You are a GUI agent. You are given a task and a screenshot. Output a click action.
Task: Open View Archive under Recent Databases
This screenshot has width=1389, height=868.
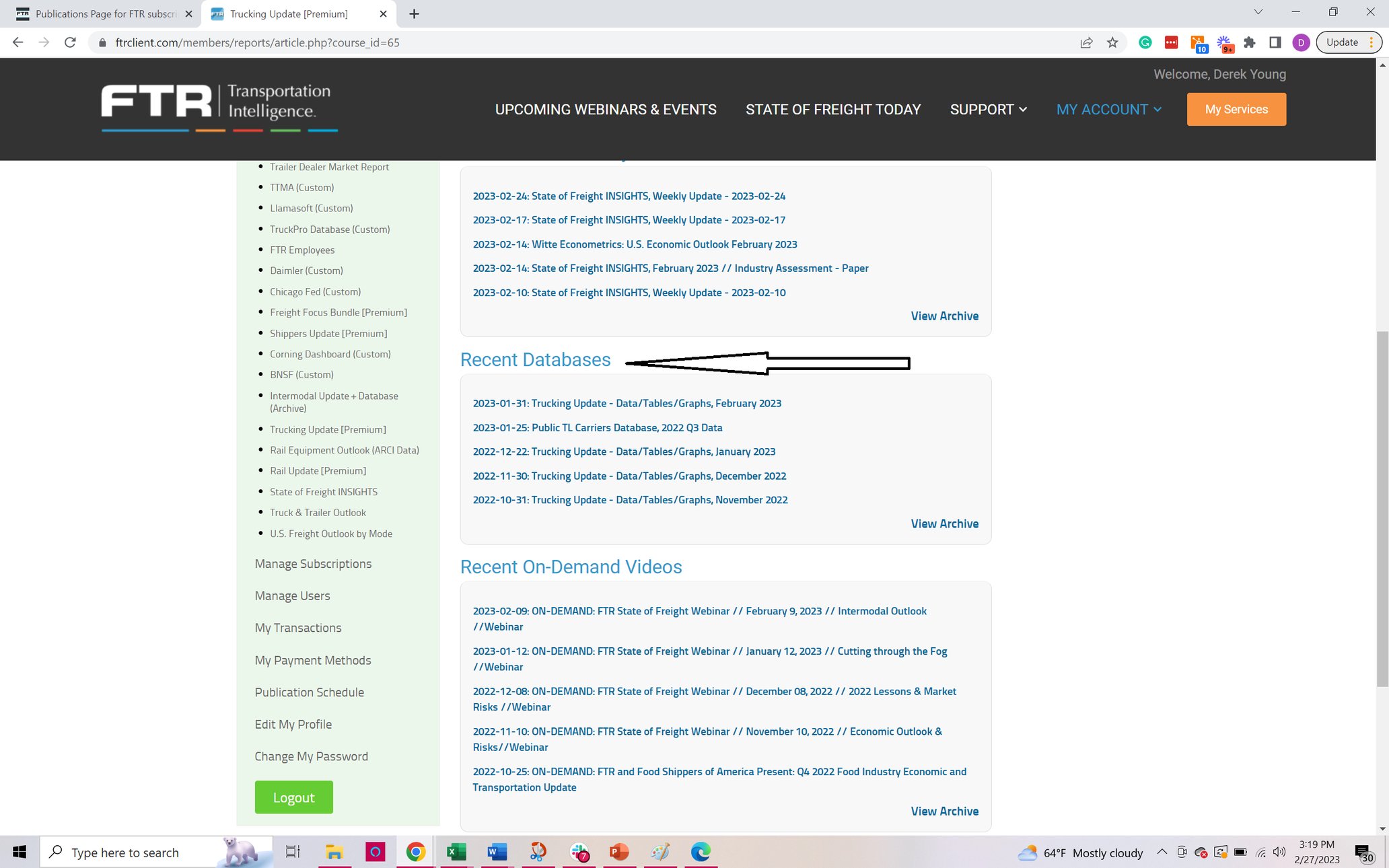point(945,523)
